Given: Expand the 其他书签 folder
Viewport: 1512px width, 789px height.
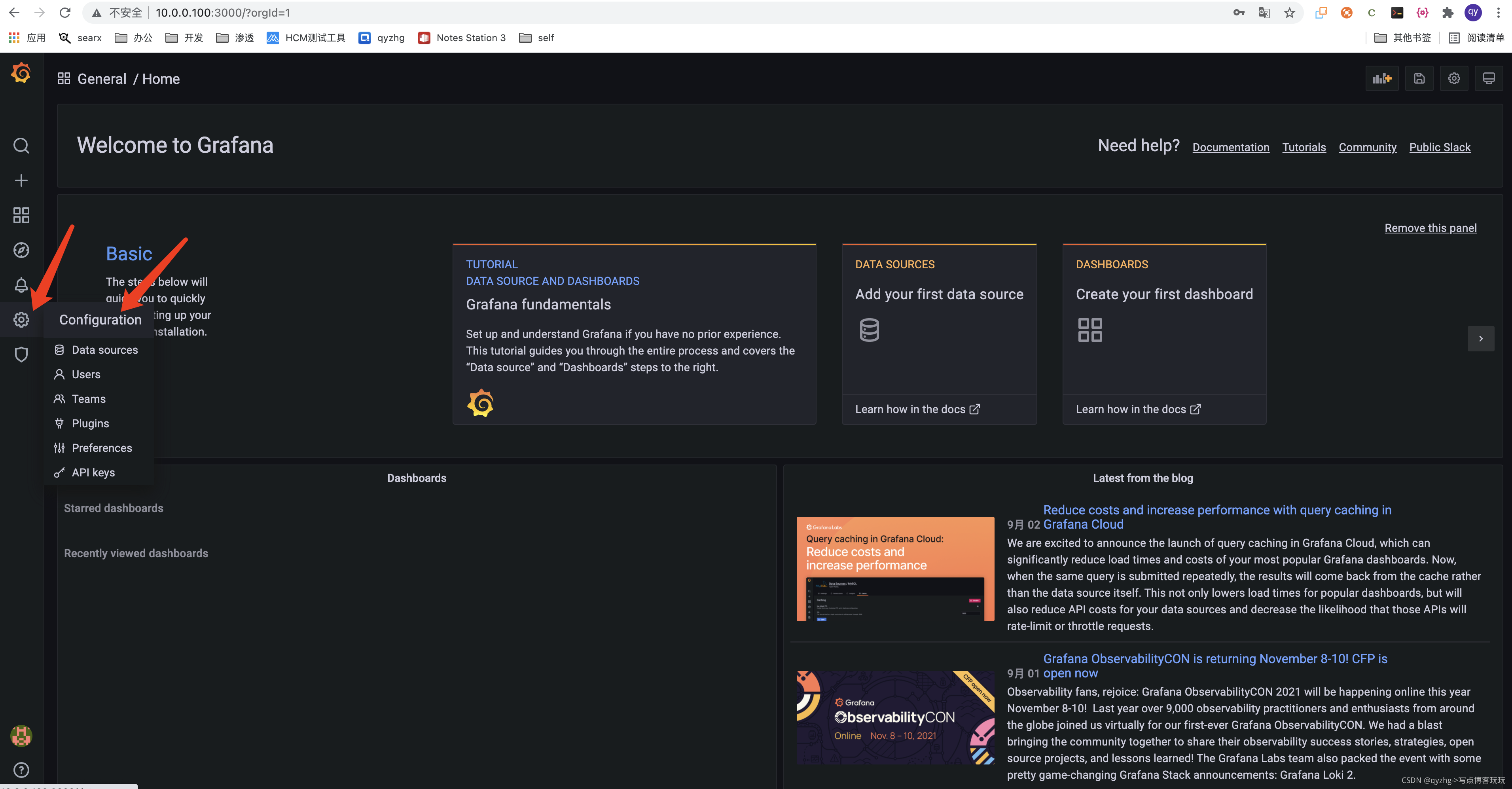Looking at the screenshot, I should point(1402,38).
